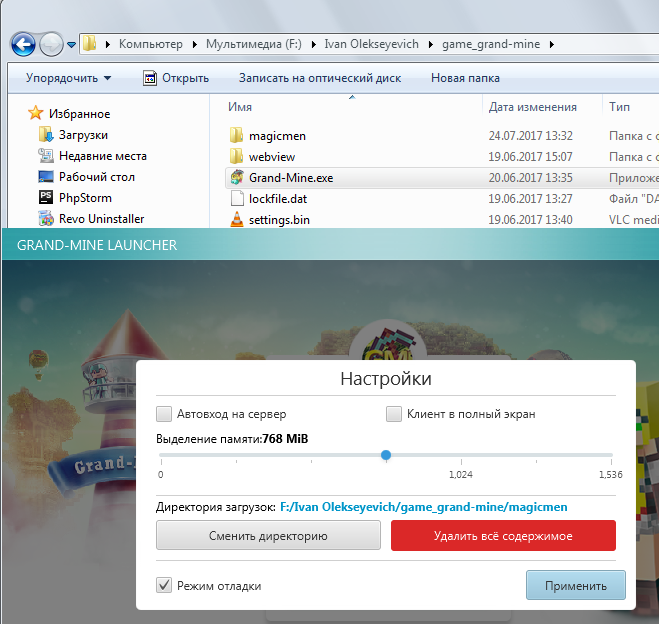659x624 pixels.
Task: Sort files by the Имя column header
Action: point(240,107)
